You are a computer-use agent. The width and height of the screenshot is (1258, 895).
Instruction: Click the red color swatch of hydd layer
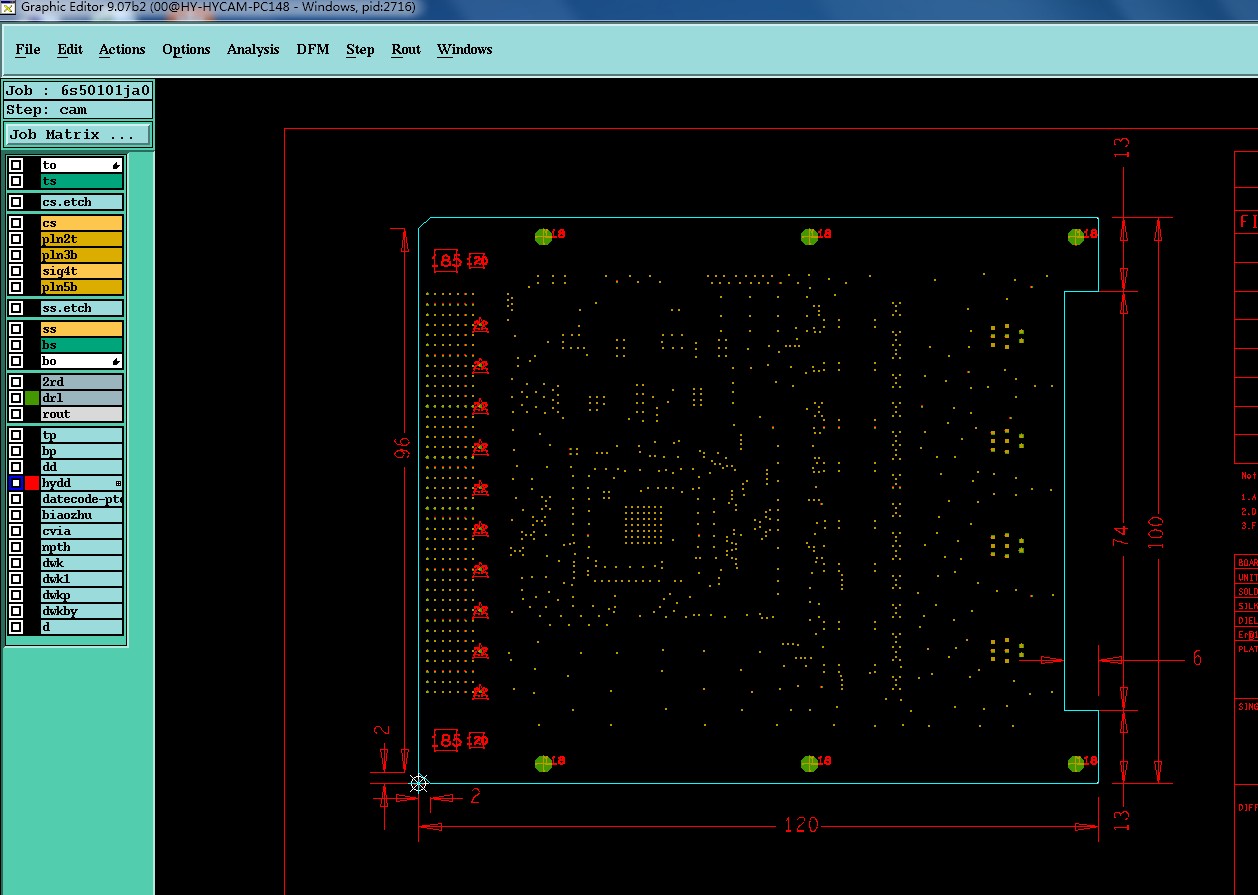32,483
